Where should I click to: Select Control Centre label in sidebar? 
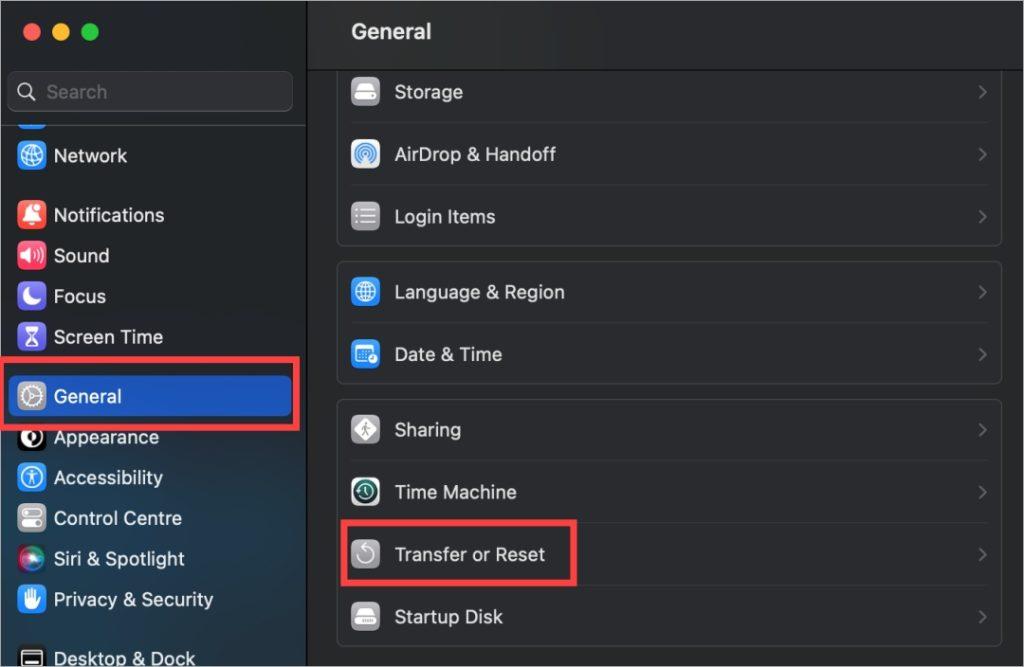(x=118, y=518)
